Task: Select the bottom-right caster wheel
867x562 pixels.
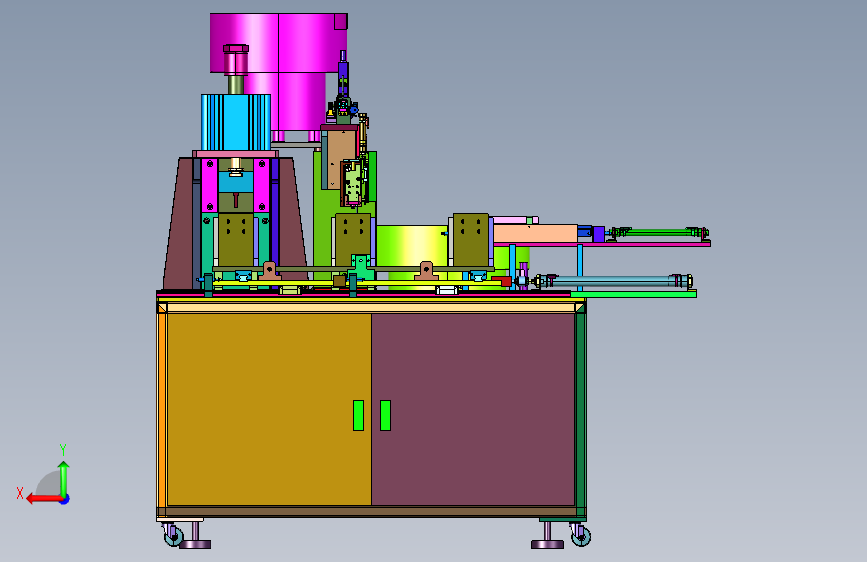Action: click(x=580, y=535)
